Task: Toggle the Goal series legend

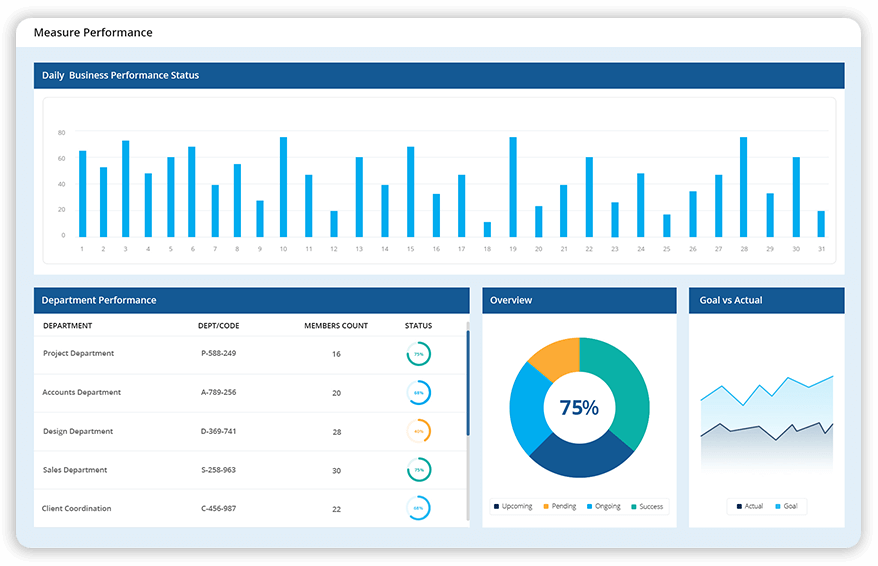Action: tap(786, 507)
